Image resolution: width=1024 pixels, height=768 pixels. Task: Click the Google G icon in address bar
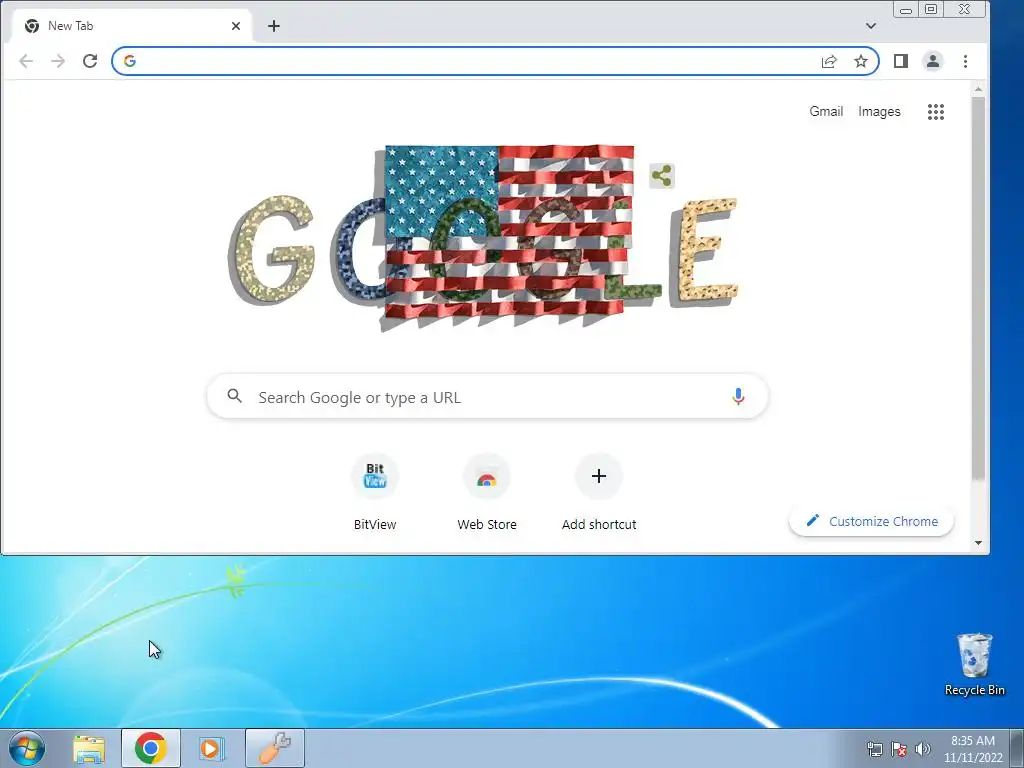[129, 61]
